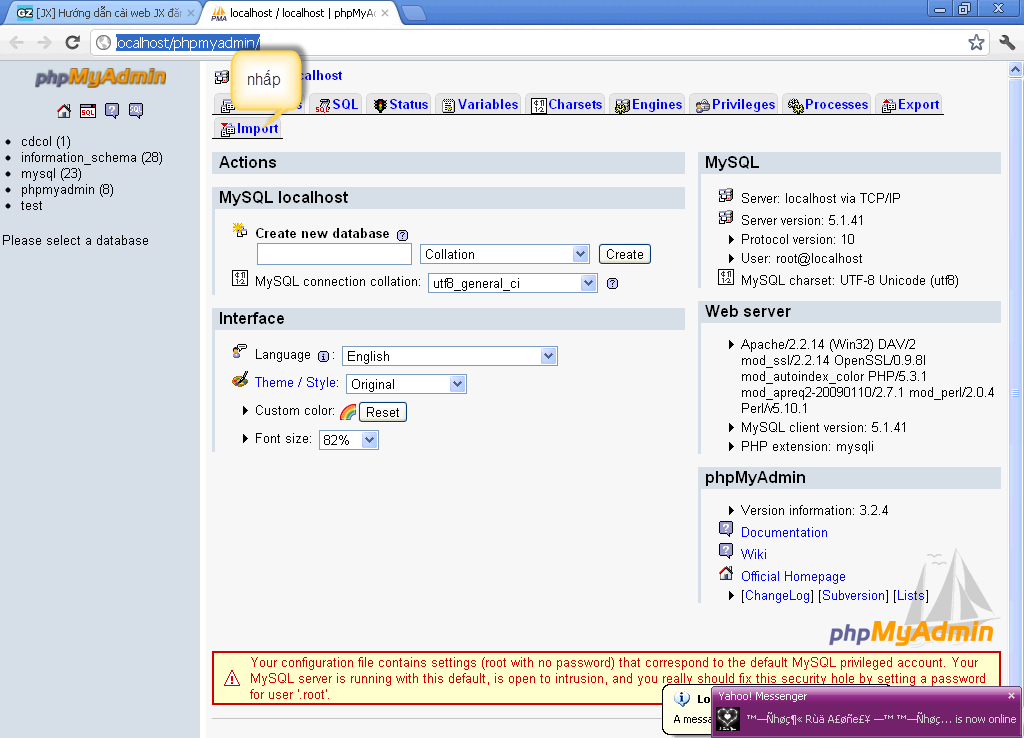Open the Lists link
Screen dimensions: 1024x738
click(910, 596)
